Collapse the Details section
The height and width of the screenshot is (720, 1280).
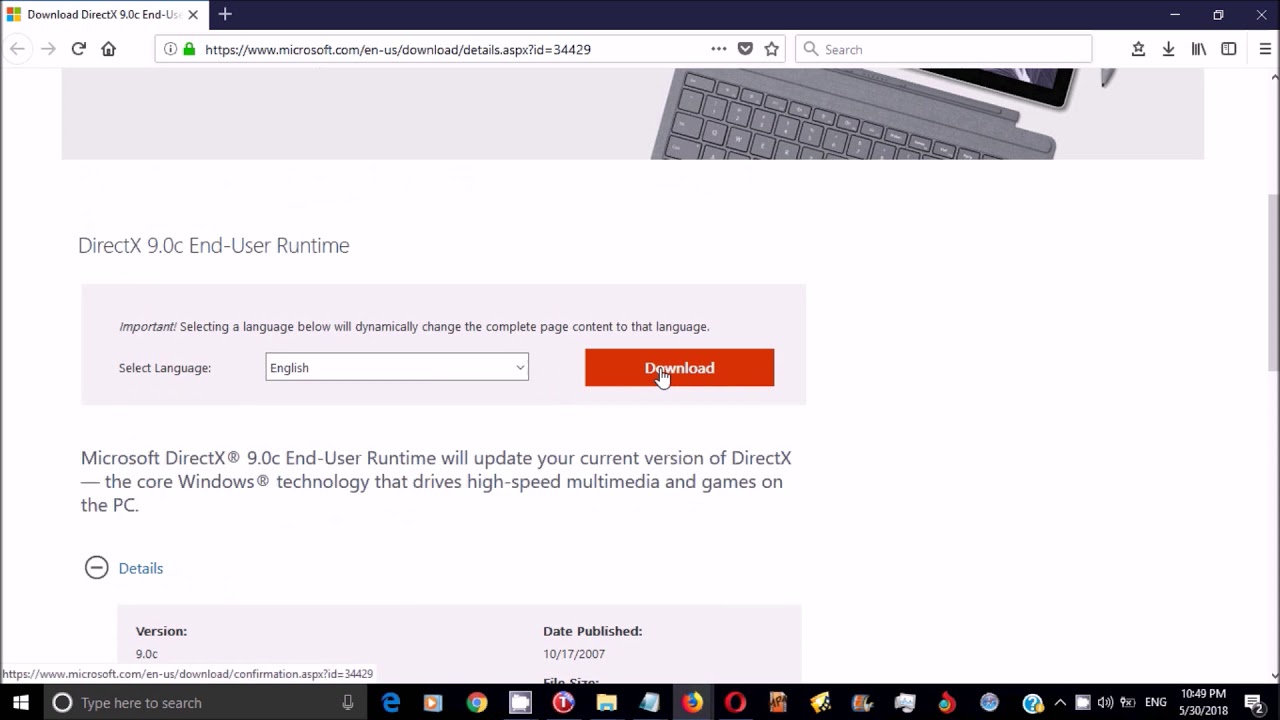[96, 568]
